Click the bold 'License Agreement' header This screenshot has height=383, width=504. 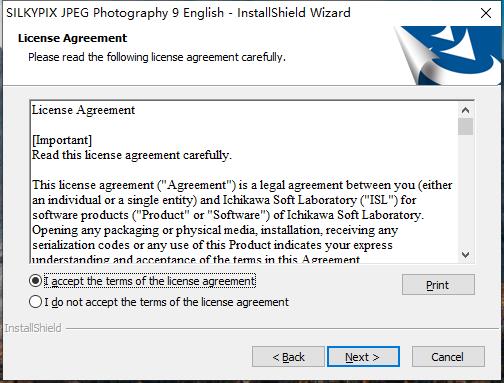point(72,38)
